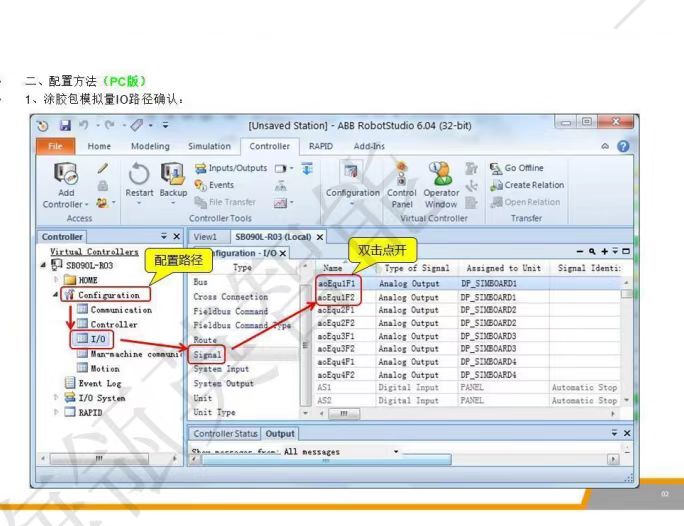Switch to the View1 document tab
The image size is (684, 526).
click(x=205, y=237)
